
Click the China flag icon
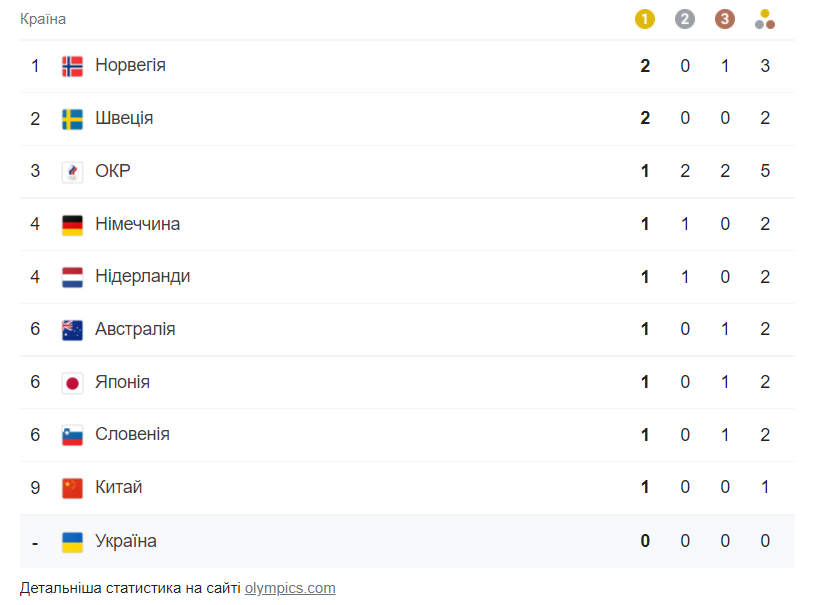coord(72,488)
